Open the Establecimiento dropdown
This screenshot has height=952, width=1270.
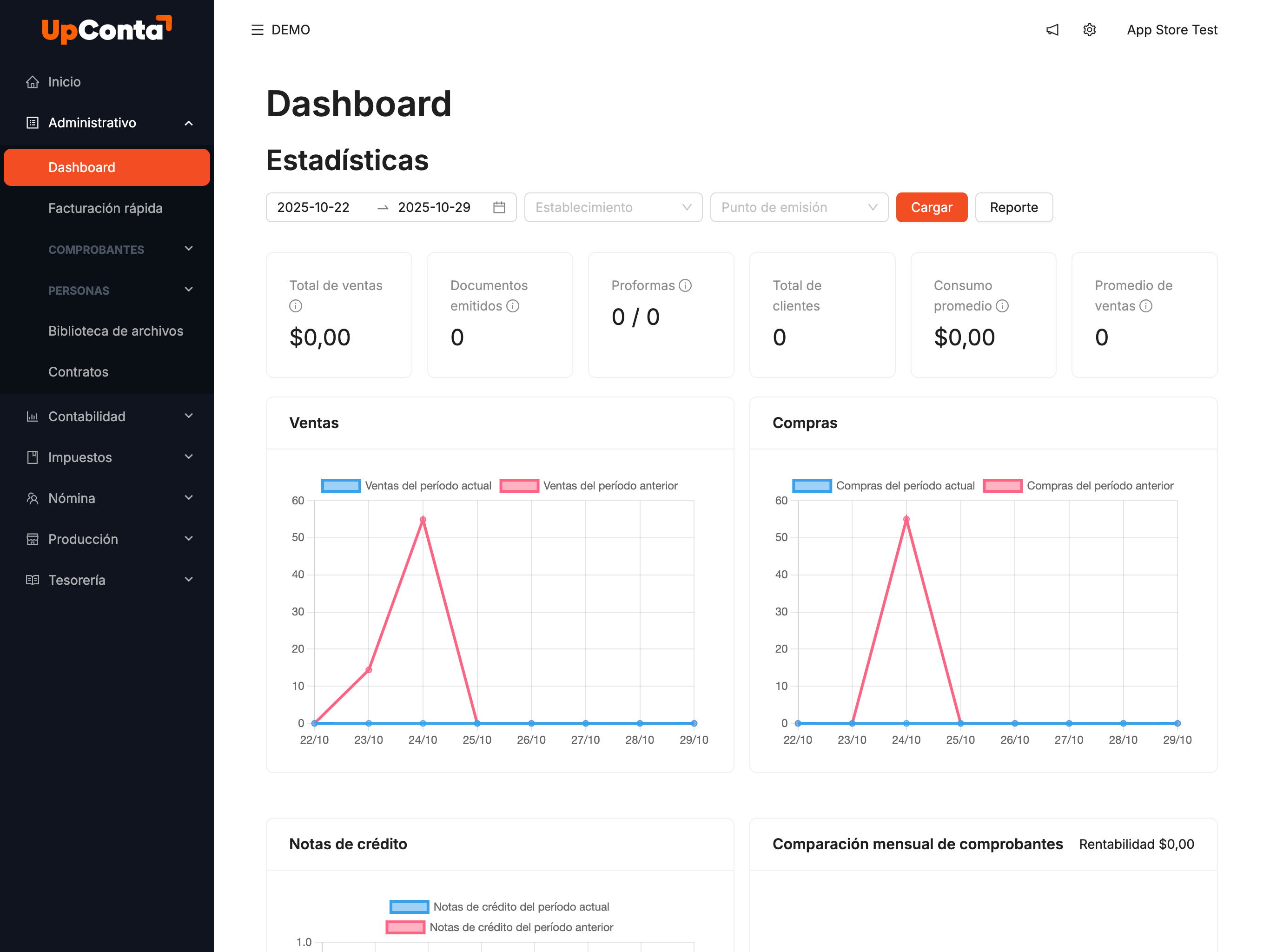pos(613,207)
